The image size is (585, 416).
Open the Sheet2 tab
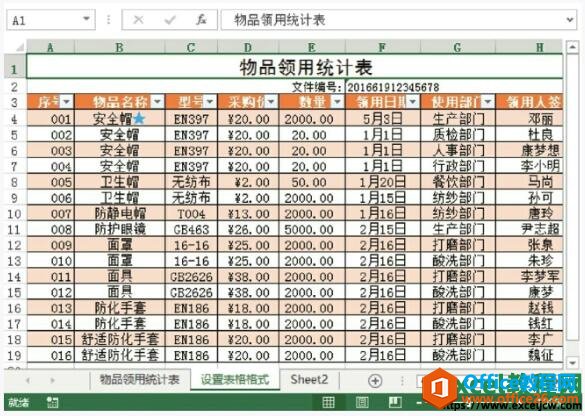(x=309, y=380)
